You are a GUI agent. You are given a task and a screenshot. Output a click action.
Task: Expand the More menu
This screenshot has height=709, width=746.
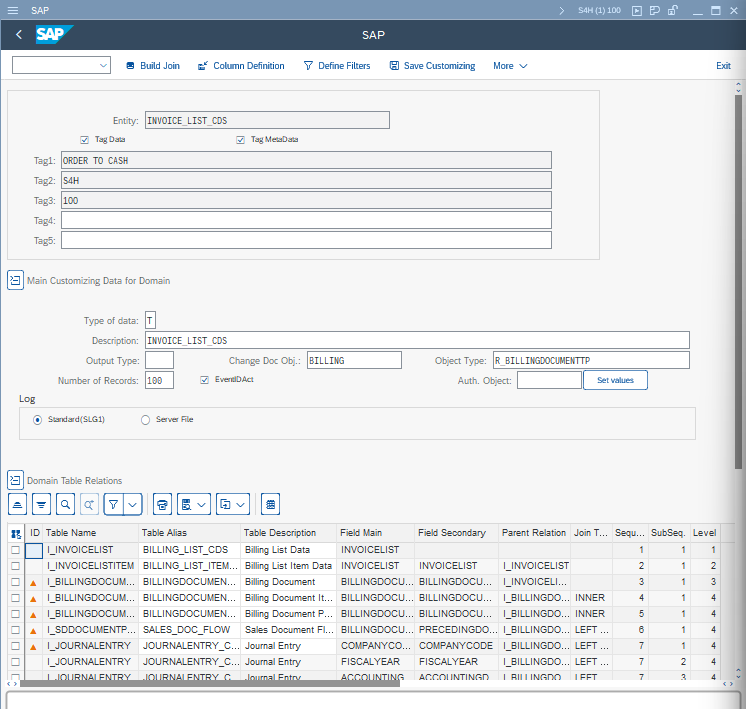point(510,66)
